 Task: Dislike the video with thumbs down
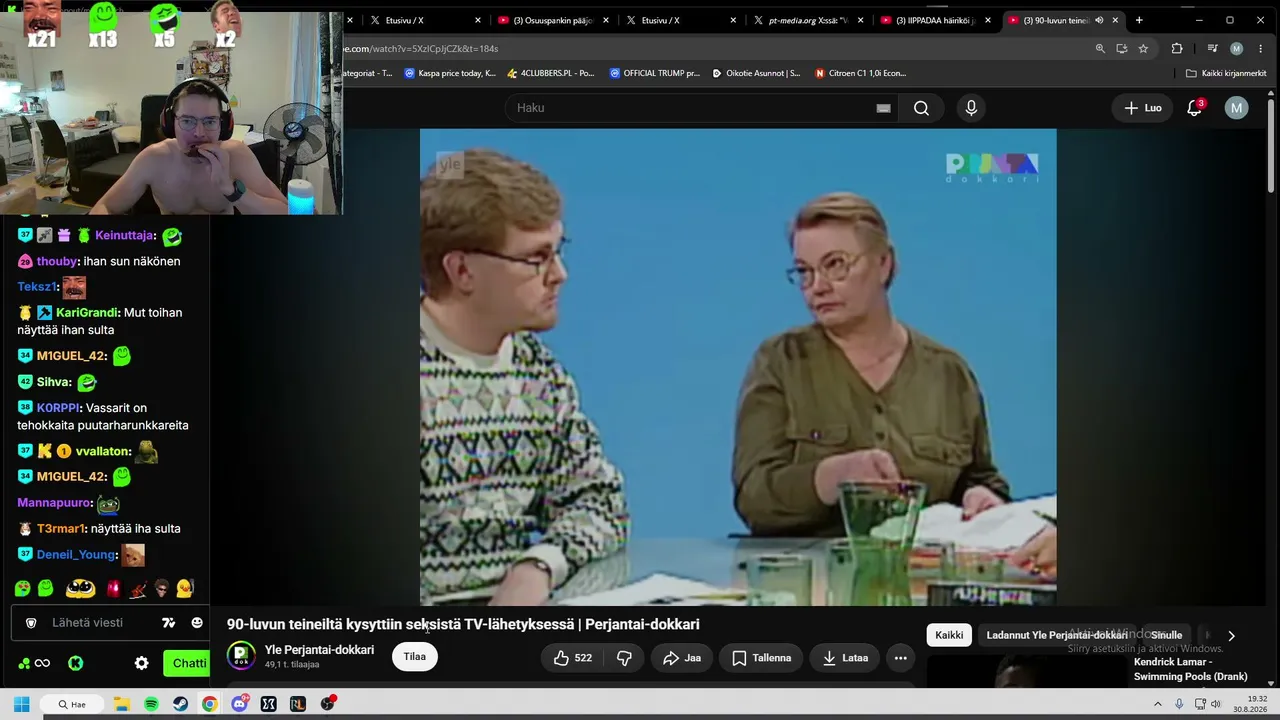[624, 658]
